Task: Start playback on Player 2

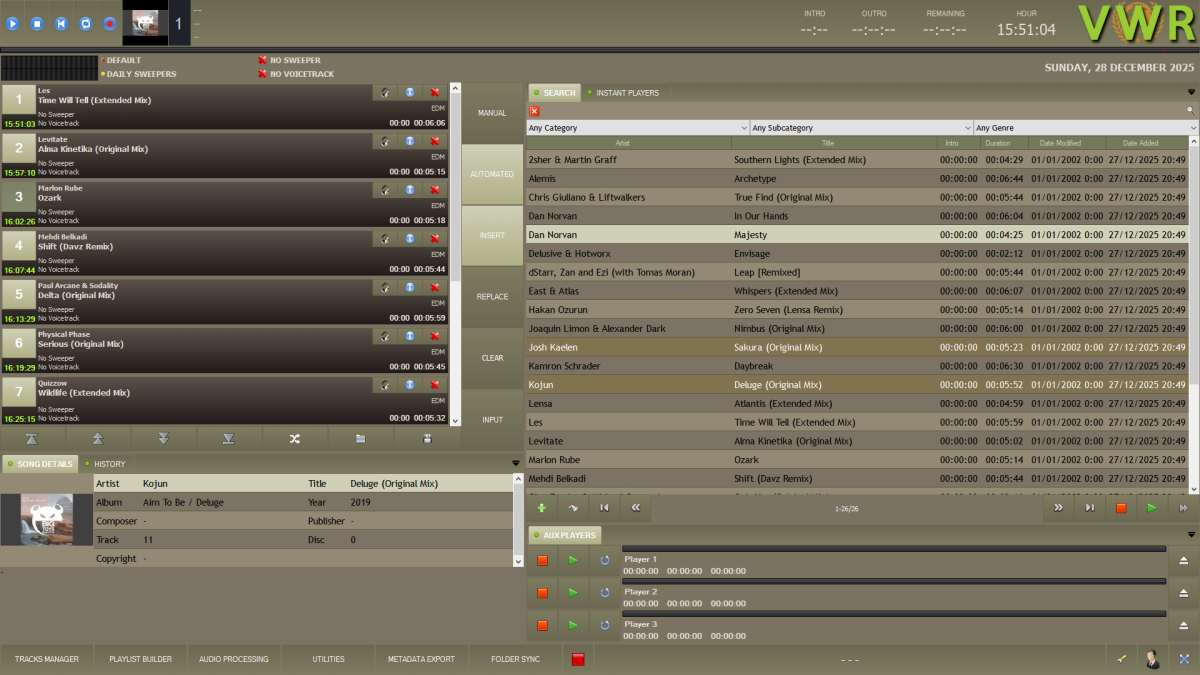Action: click(x=573, y=592)
